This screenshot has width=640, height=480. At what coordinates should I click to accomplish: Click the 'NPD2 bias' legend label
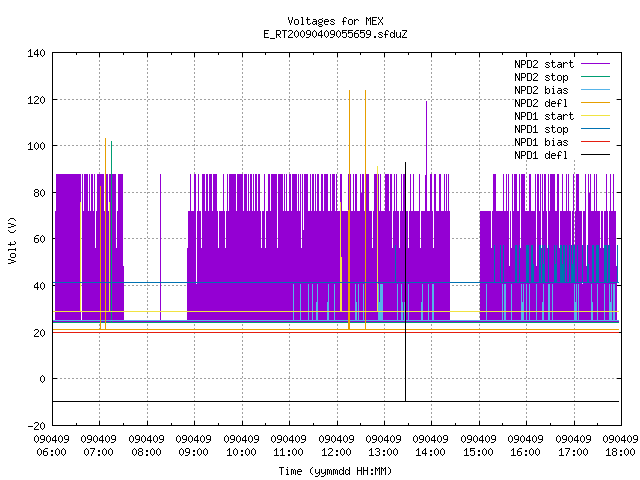pyautogui.click(x=541, y=90)
